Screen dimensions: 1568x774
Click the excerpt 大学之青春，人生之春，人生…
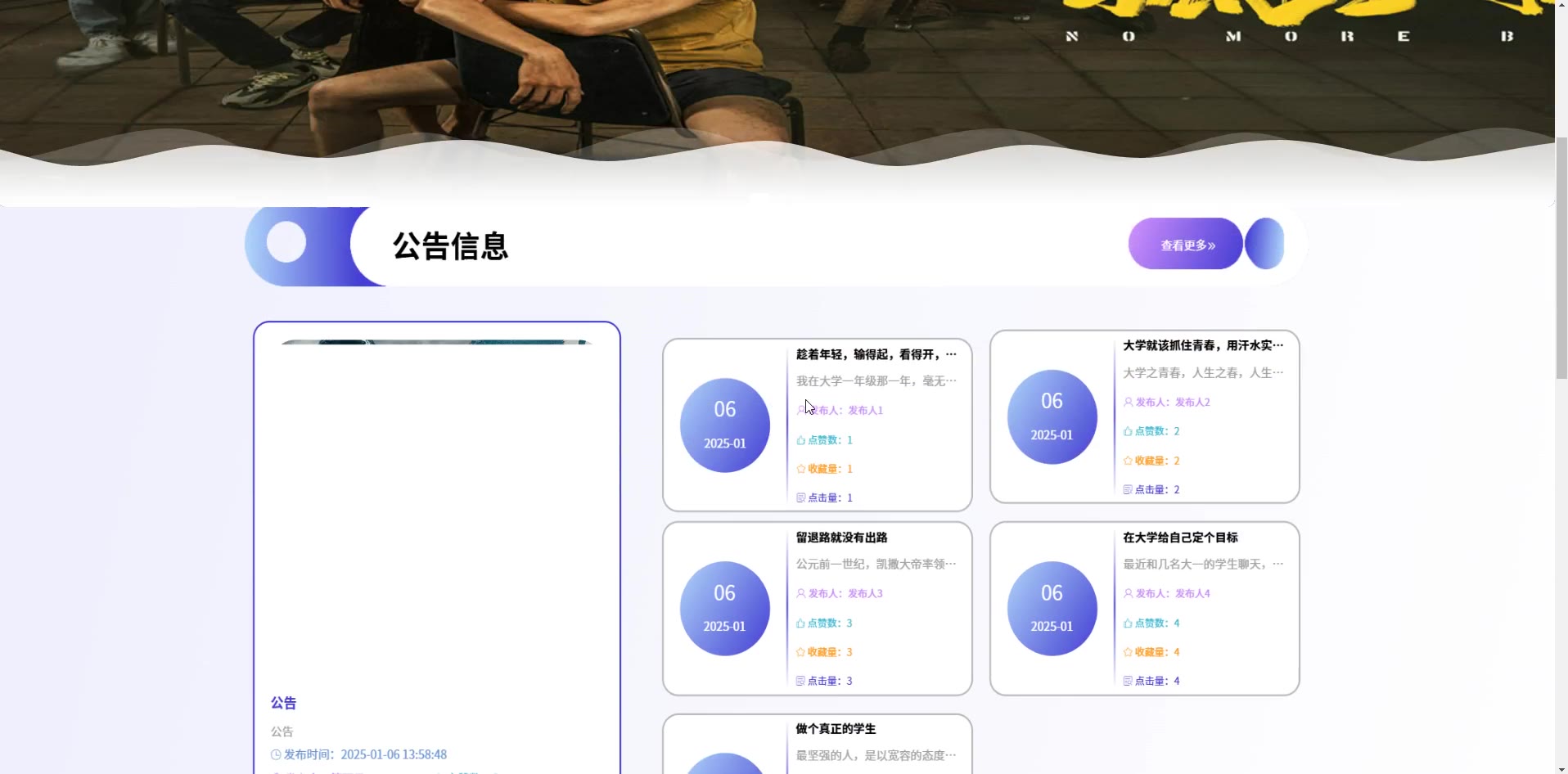pyautogui.click(x=1203, y=372)
